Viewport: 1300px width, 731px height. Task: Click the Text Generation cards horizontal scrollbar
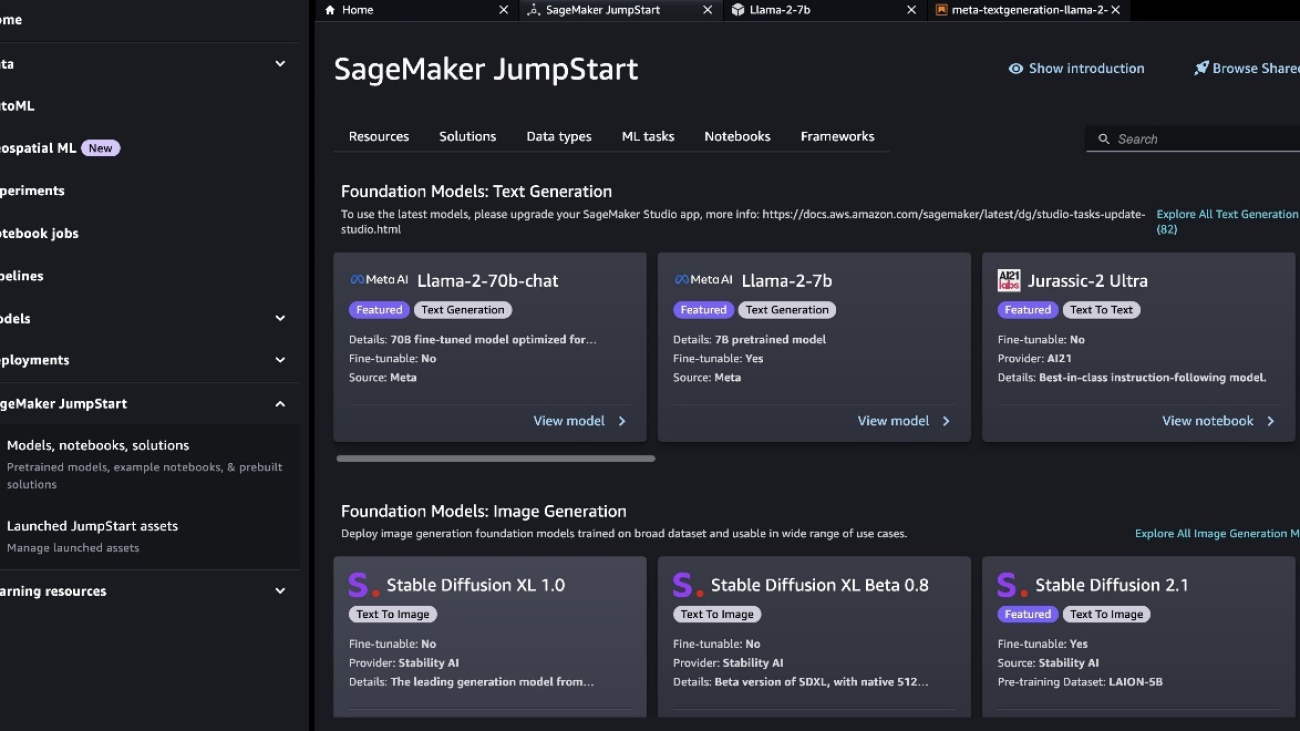pos(496,459)
